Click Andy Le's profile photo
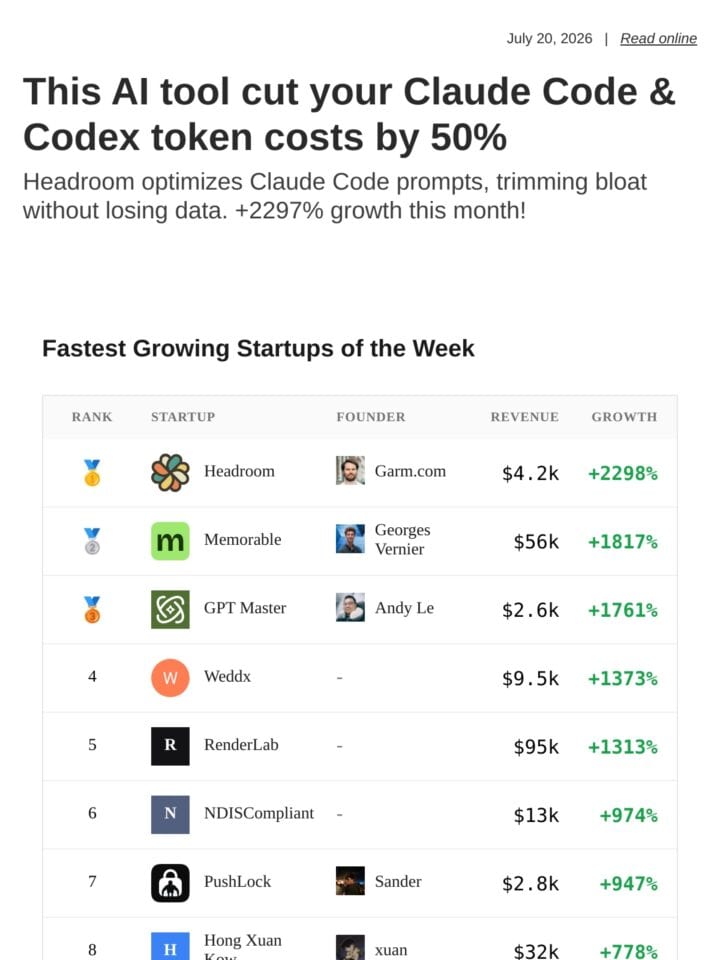The height and width of the screenshot is (960, 720). pyautogui.click(x=350, y=607)
